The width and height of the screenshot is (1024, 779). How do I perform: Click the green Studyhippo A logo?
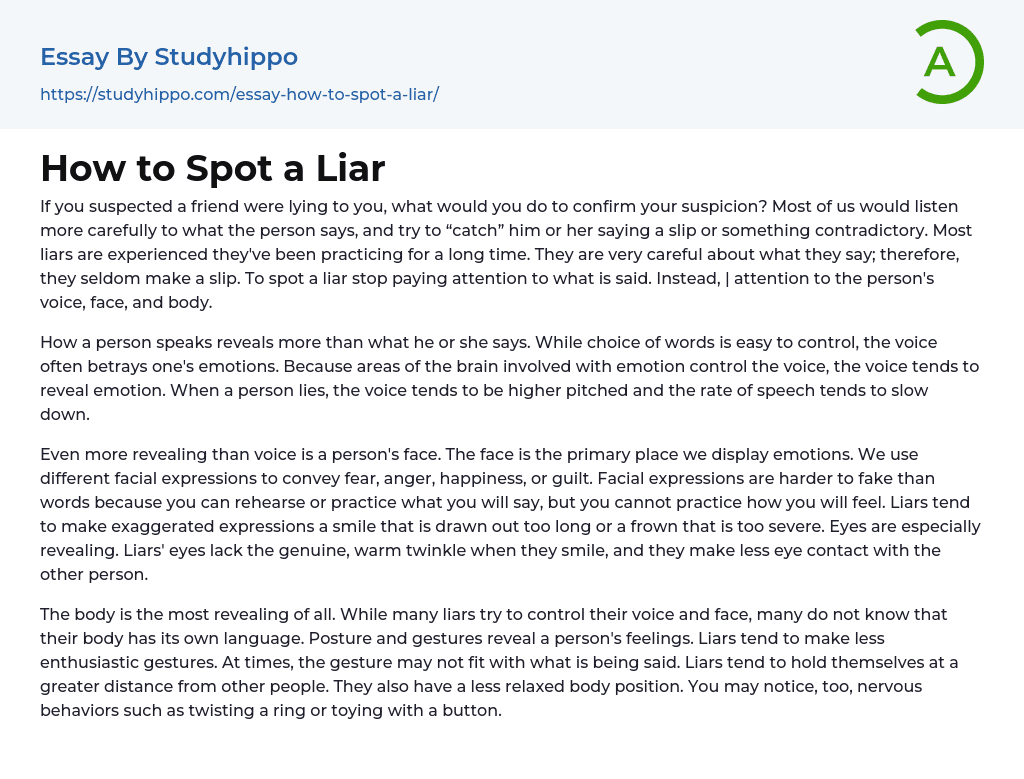pos(948,62)
